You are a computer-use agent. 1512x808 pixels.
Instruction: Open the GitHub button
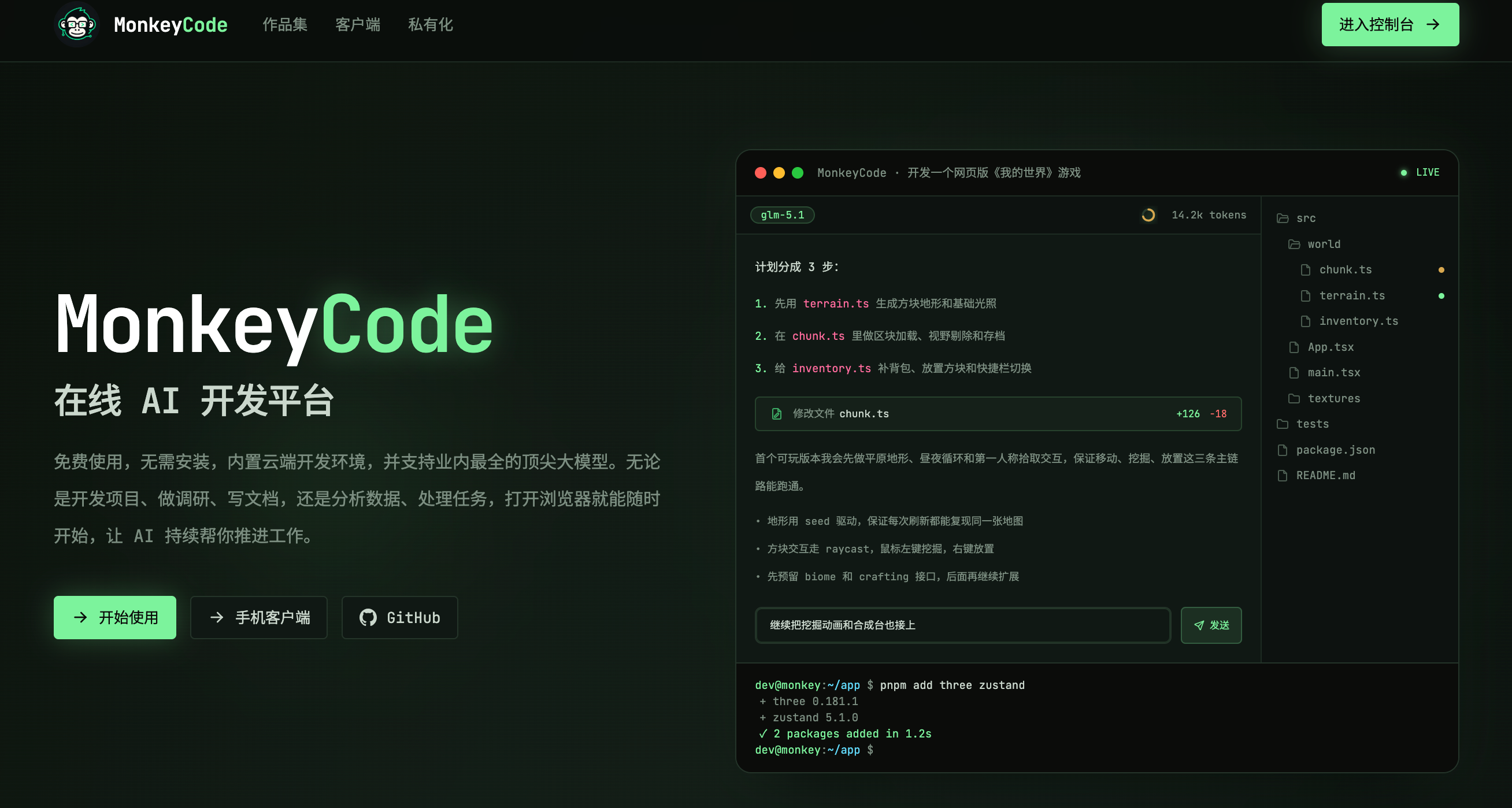400,617
